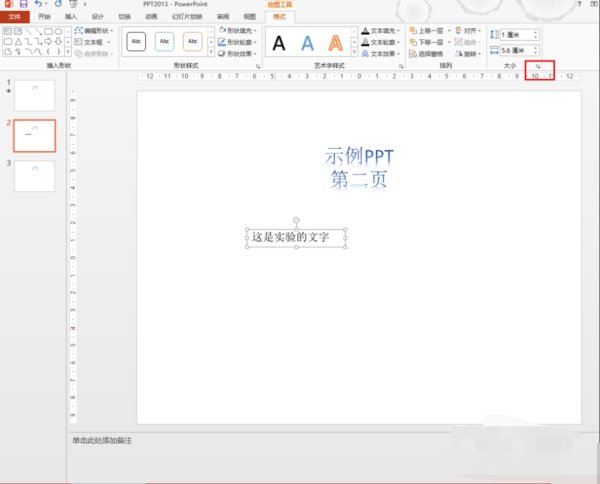Open the 选择窗格 selection pane

426,54
